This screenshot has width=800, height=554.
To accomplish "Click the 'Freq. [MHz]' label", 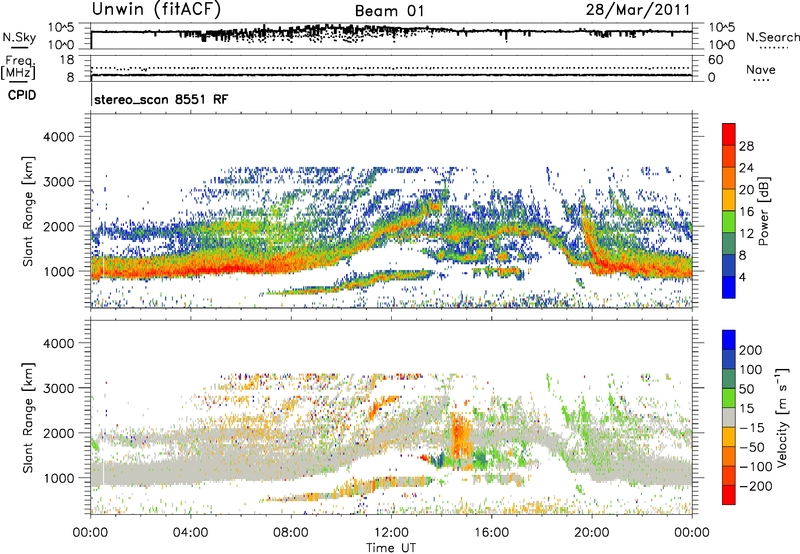I will tap(18, 67).
